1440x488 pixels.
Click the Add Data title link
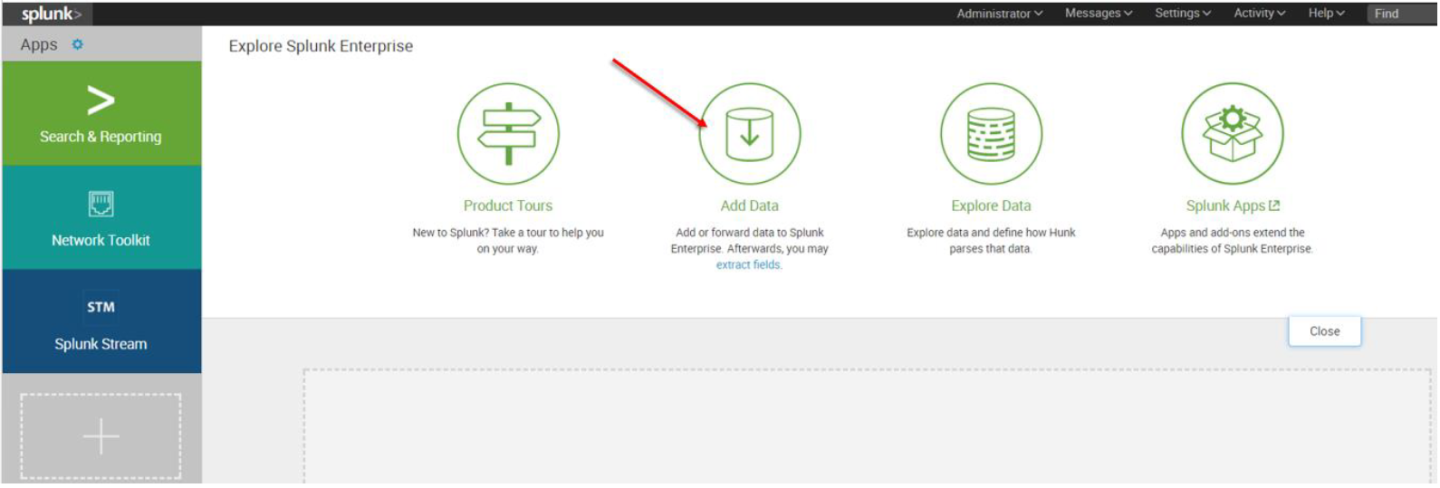tap(749, 206)
